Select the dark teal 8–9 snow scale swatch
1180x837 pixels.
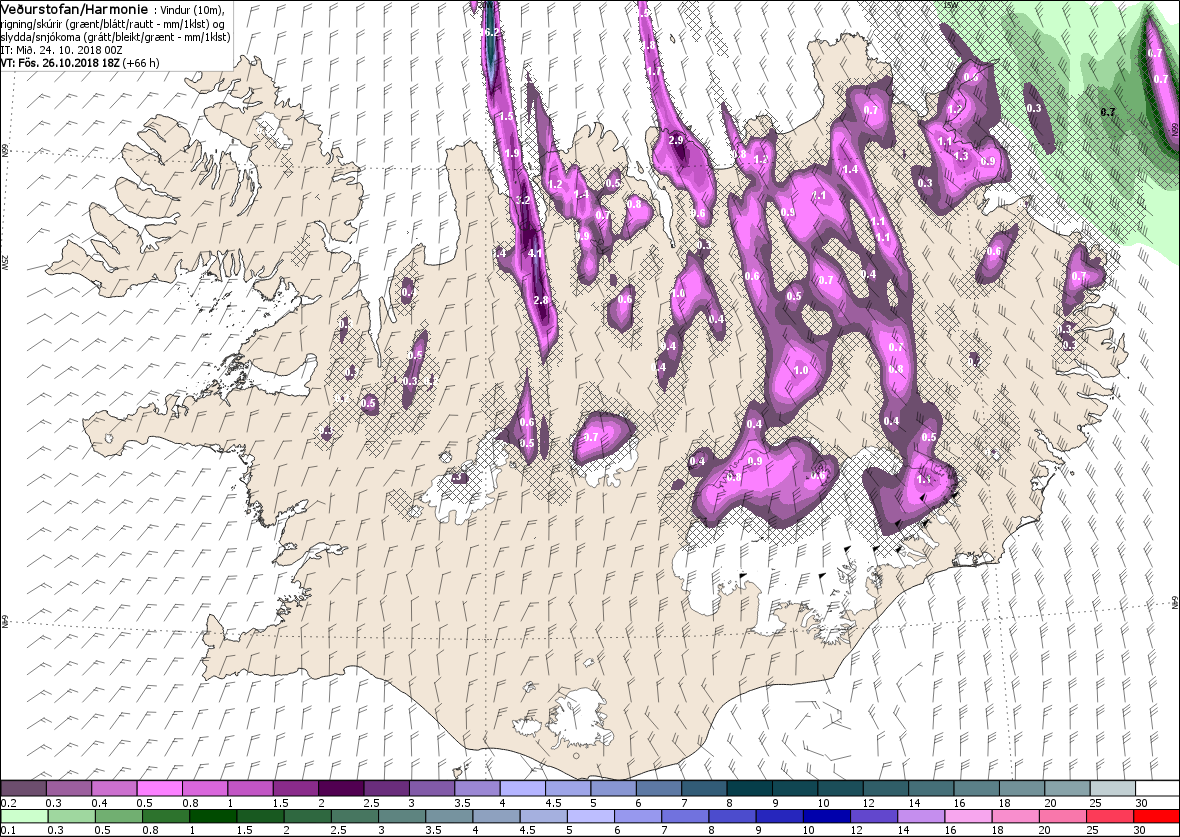pyautogui.click(x=750, y=788)
